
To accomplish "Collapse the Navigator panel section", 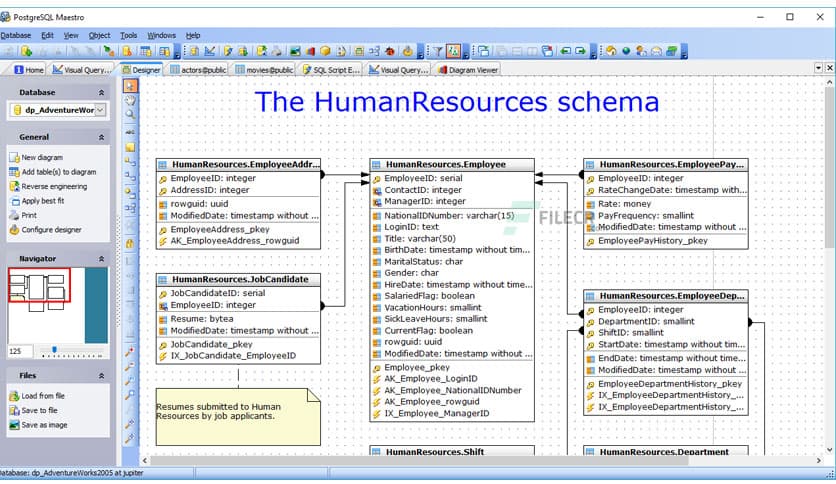I will (101, 259).
